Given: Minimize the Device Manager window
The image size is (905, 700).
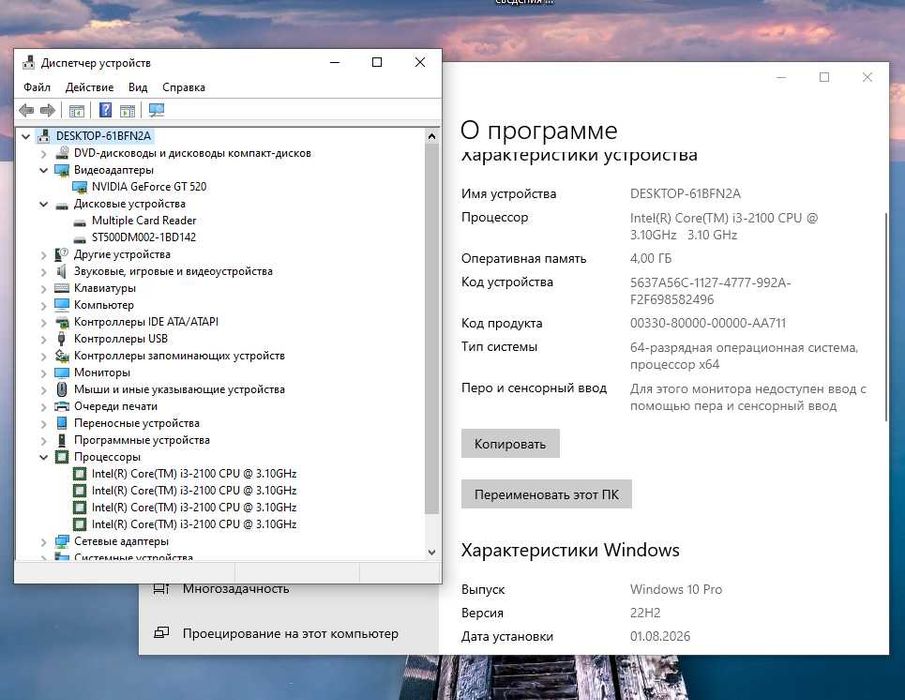Looking at the screenshot, I should pyautogui.click(x=335, y=62).
